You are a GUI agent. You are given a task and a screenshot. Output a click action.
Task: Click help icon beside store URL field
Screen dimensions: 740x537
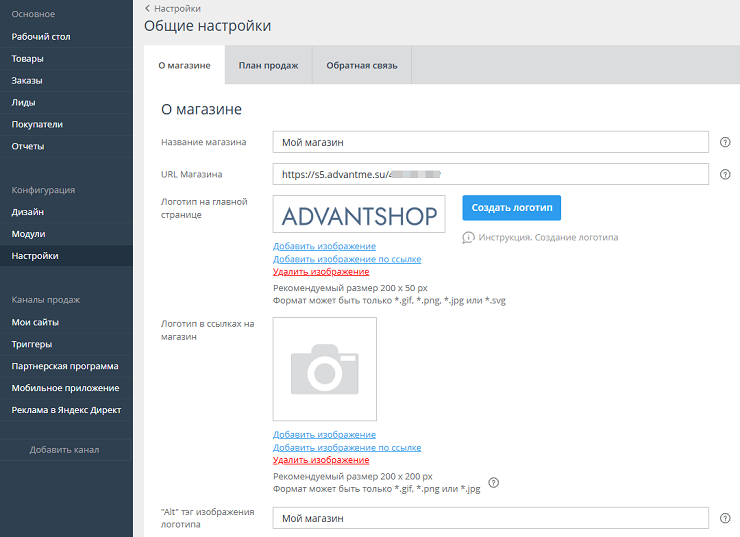(725, 174)
